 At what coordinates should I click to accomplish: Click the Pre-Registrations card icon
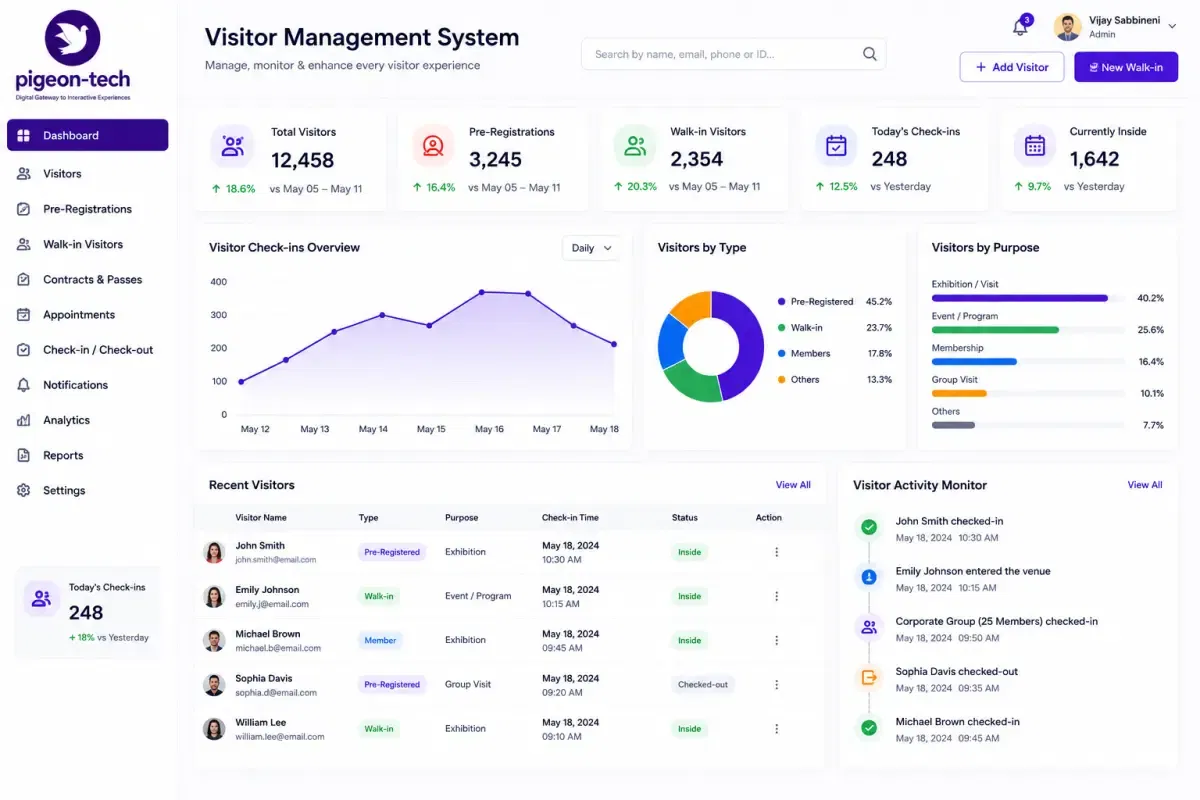tap(433, 146)
